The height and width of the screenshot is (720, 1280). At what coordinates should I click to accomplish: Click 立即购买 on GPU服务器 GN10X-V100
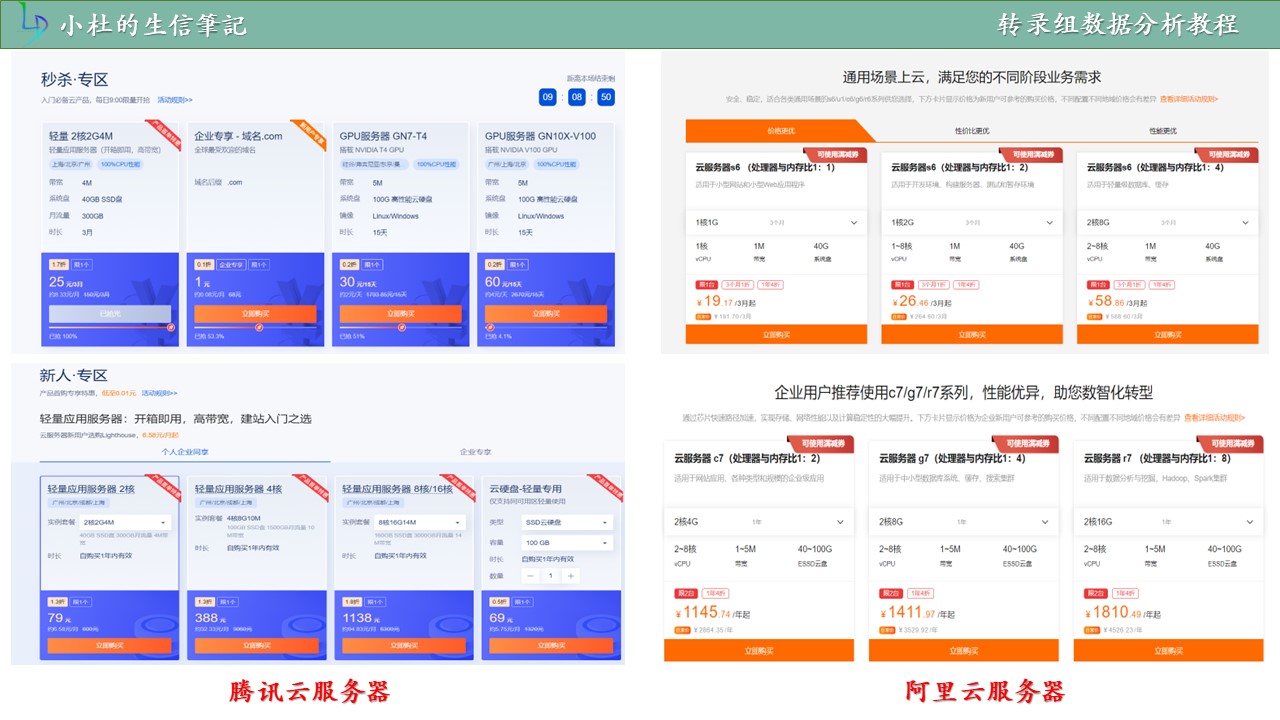pos(546,313)
